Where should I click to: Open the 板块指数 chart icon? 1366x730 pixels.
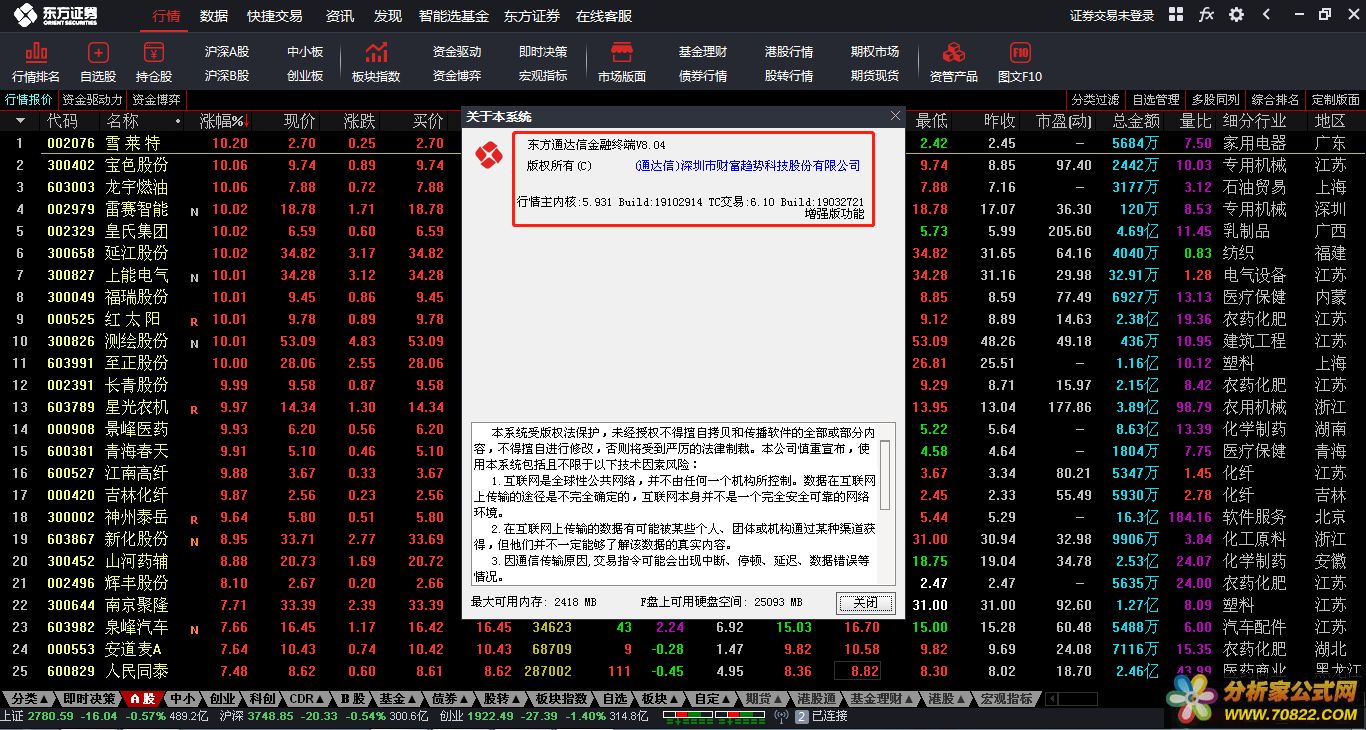(376, 52)
